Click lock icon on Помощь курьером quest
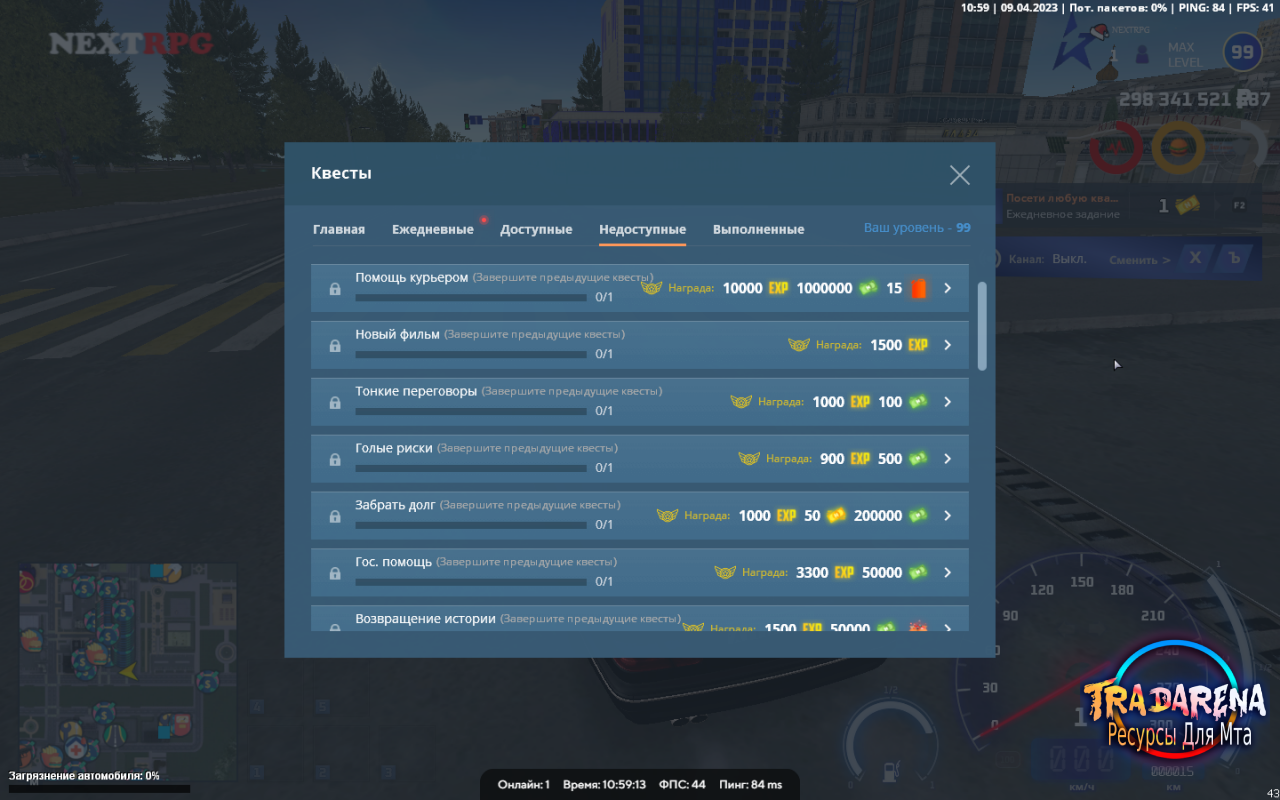 [x=335, y=289]
